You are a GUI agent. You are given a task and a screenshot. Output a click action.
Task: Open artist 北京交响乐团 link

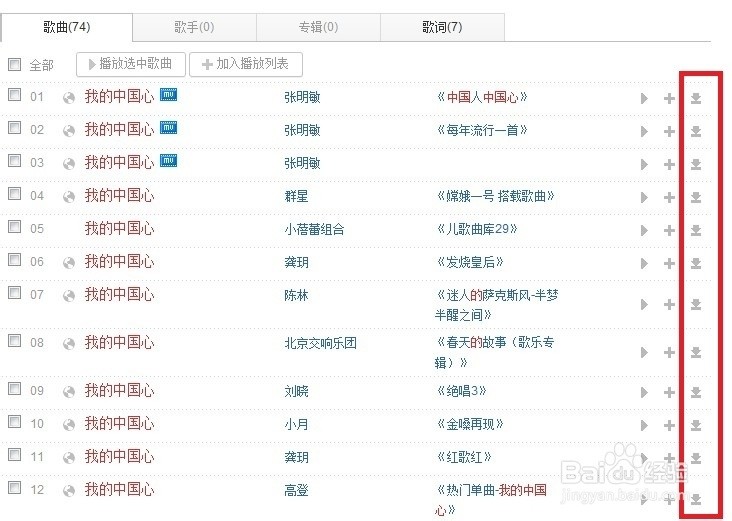320,344
